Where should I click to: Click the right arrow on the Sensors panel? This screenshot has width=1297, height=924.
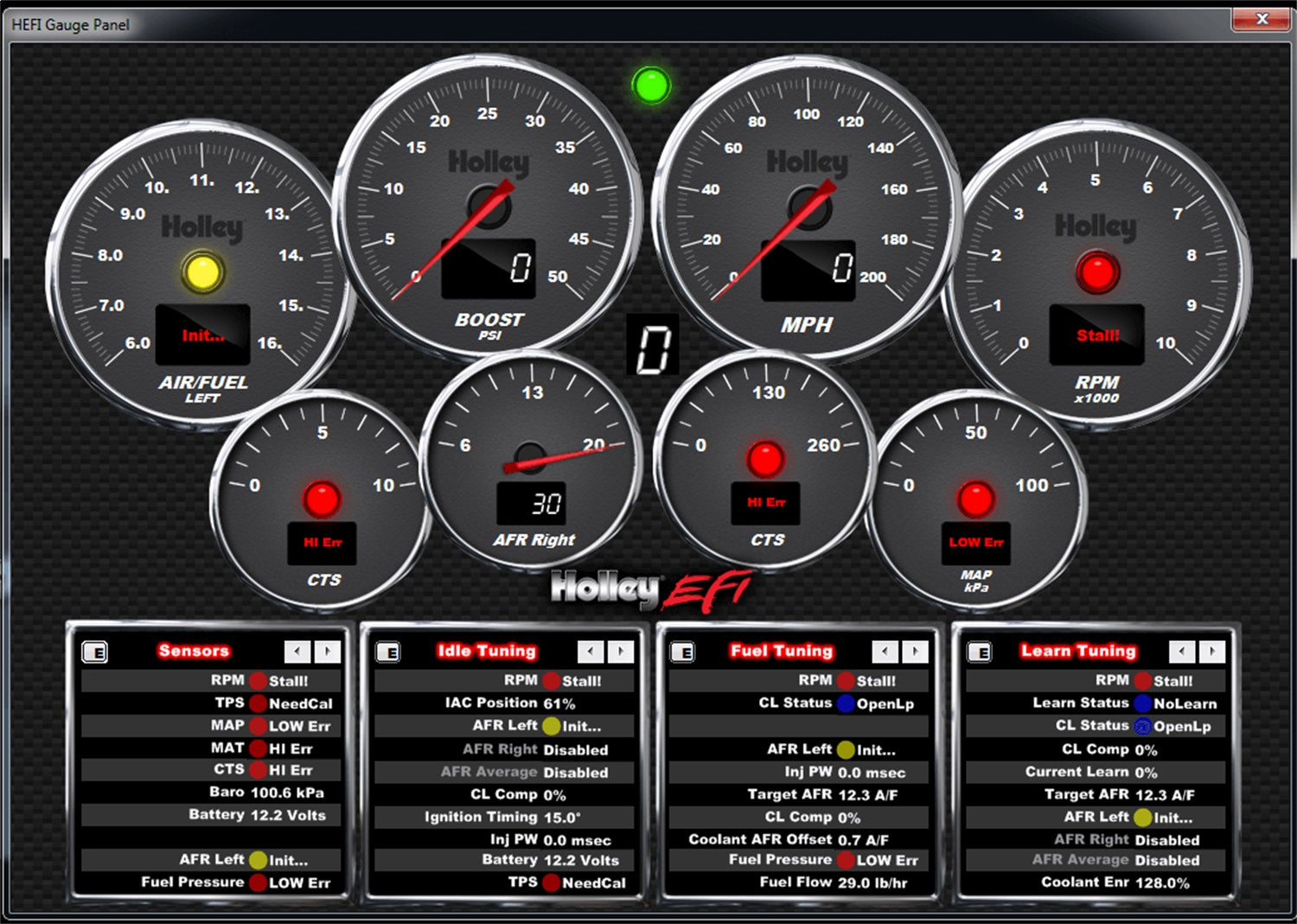click(328, 651)
